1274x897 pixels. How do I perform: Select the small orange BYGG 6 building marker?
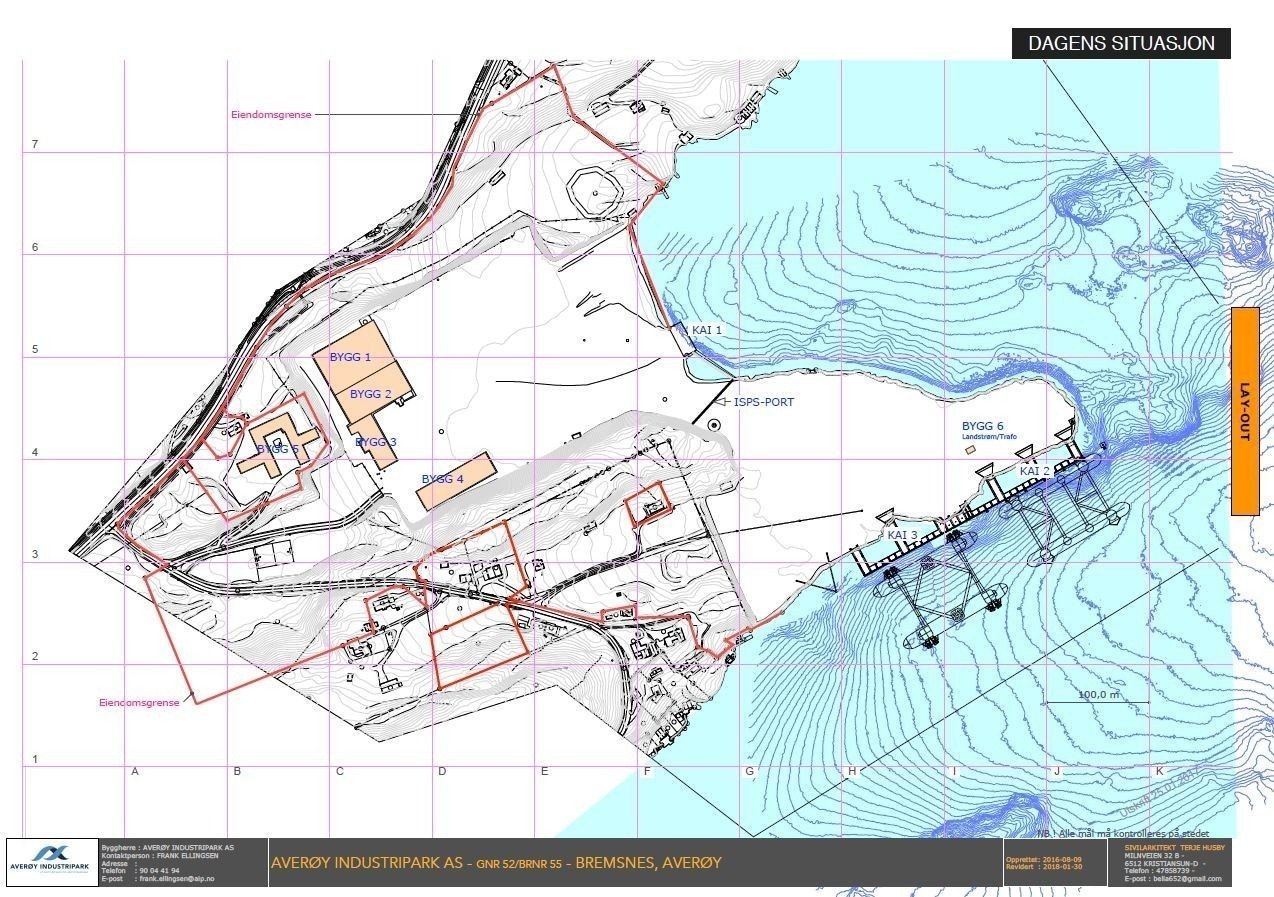[x=969, y=450]
